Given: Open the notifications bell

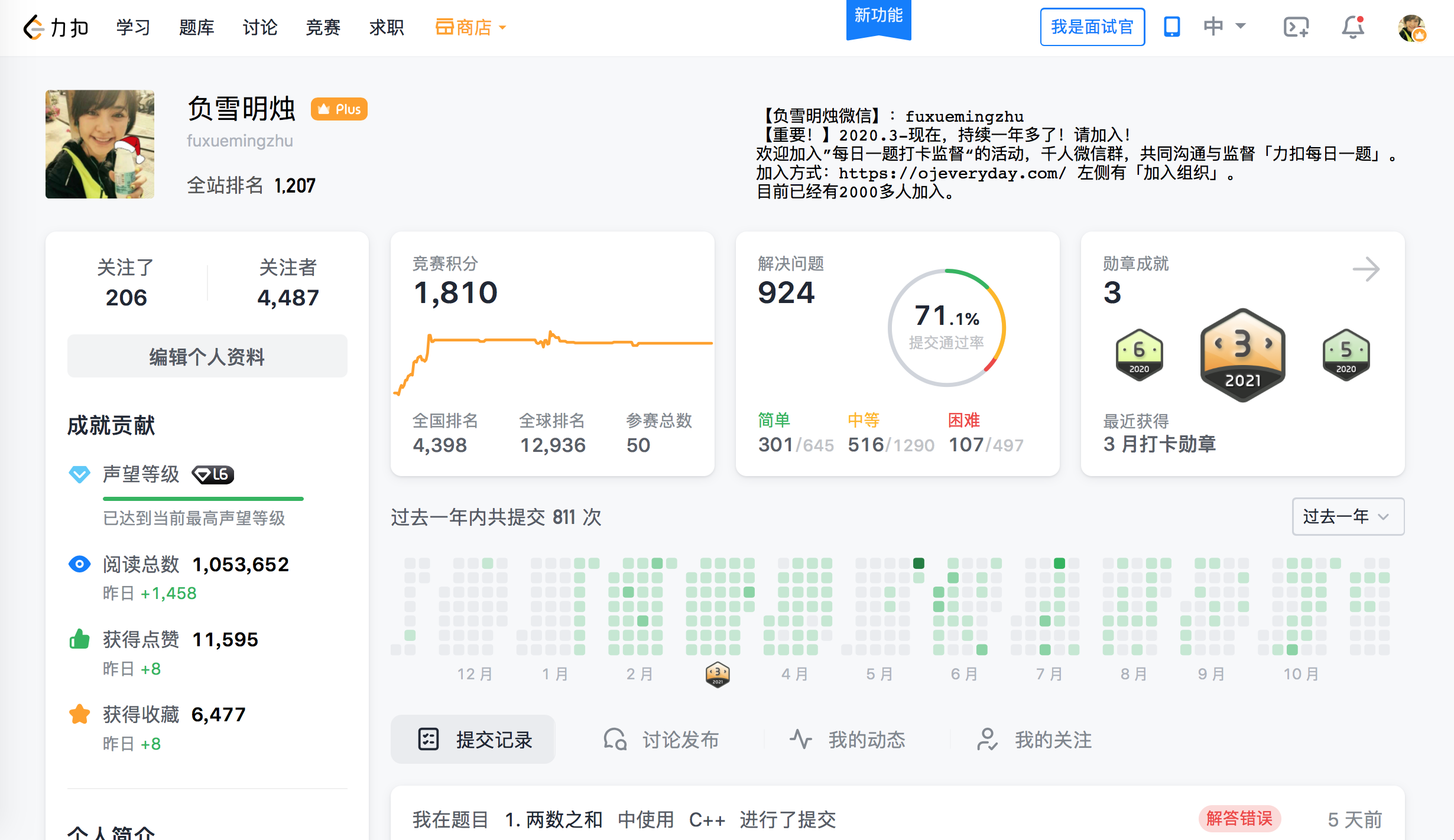Looking at the screenshot, I should 1352,27.
